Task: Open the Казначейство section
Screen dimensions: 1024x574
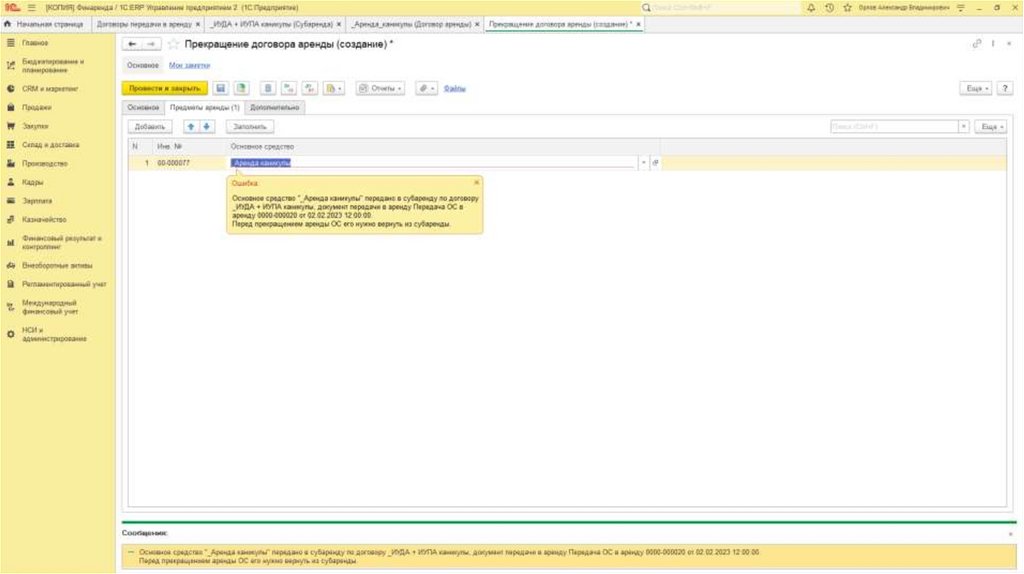Action: click(44, 219)
